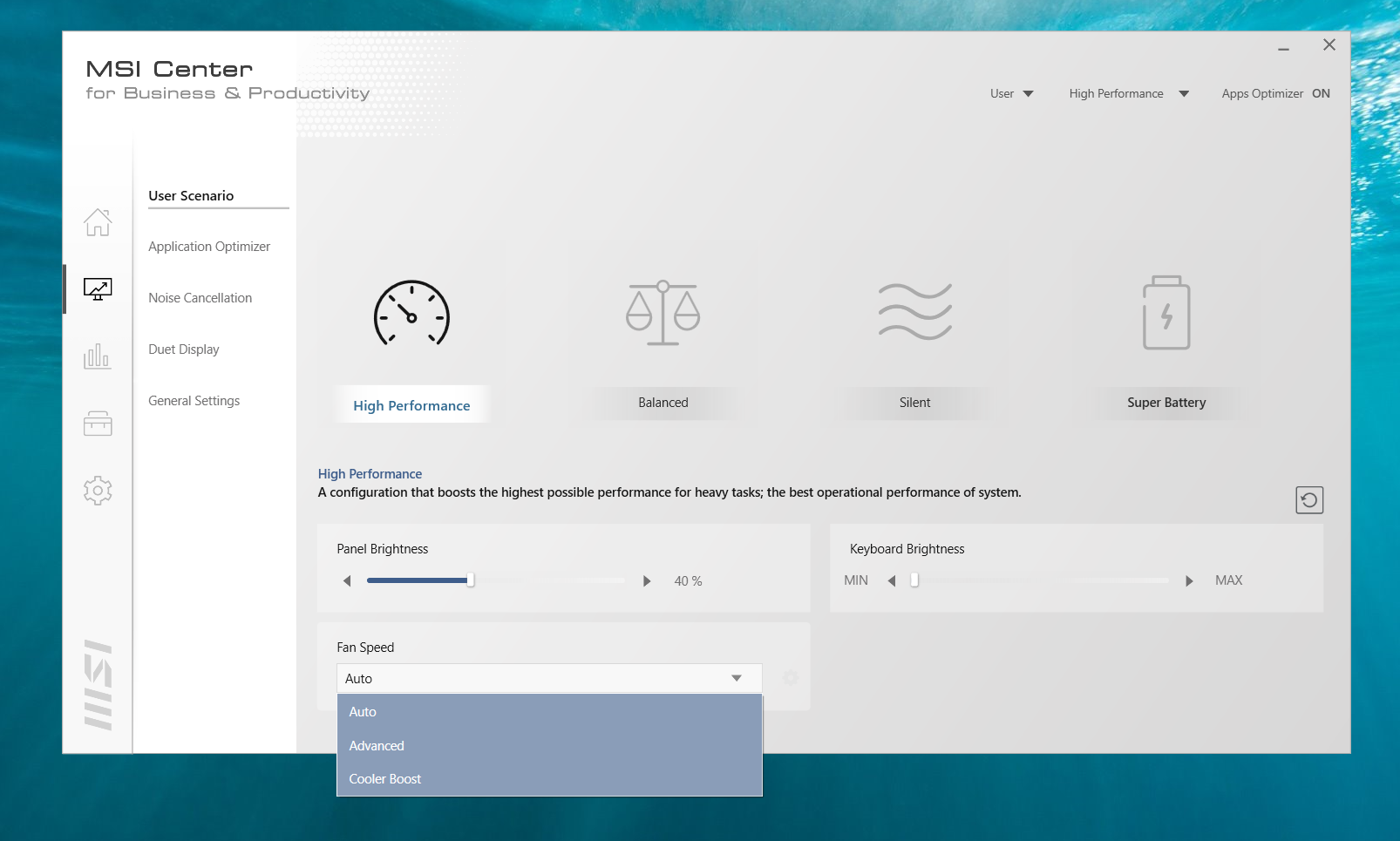Select the Features monitor sidebar icon
Image resolution: width=1400 pixels, height=841 pixels.
(x=98, y=289)
